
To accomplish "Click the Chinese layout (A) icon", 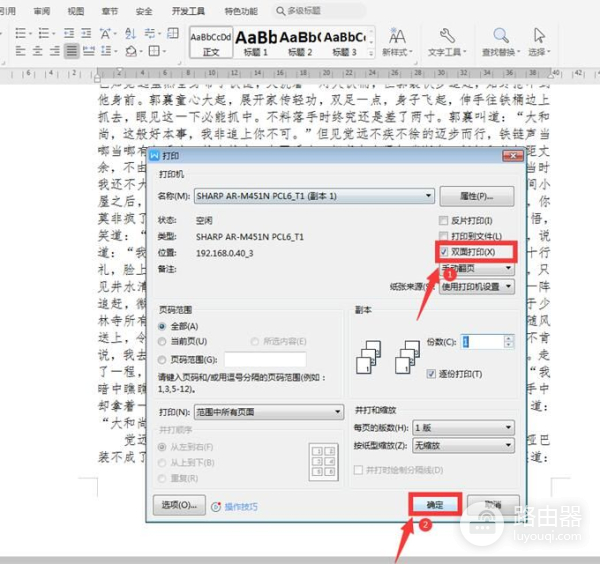I will pos(105,34).
